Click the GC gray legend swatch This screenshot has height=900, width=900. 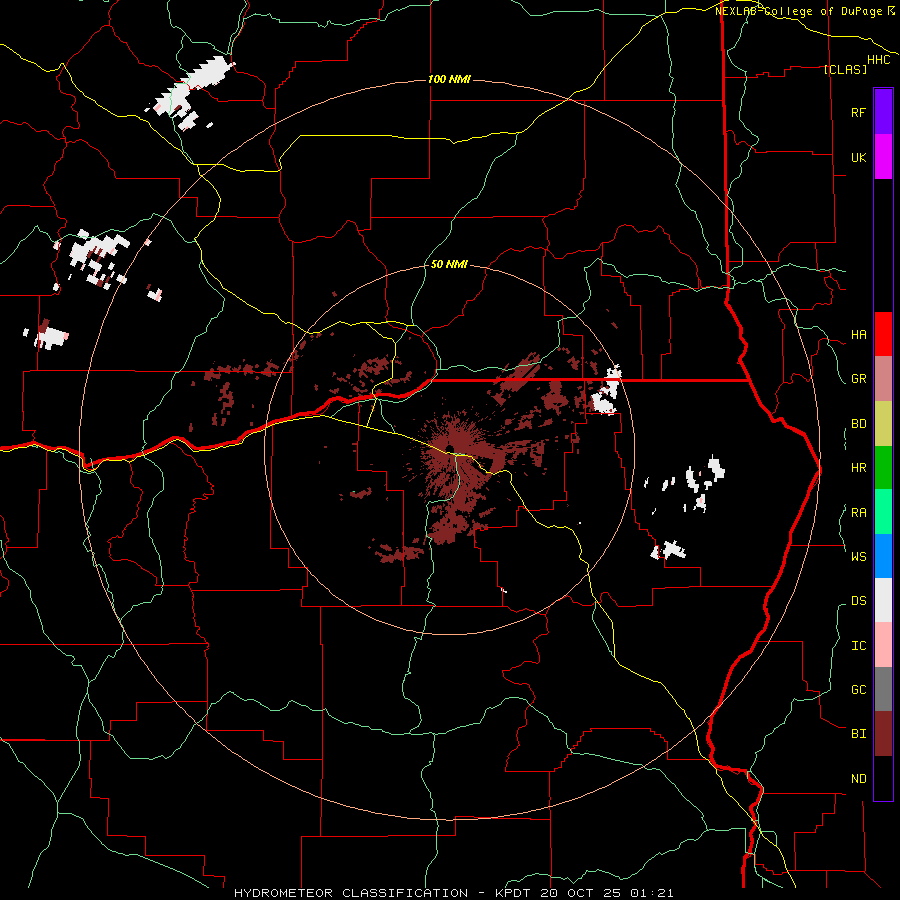(883, 689)
